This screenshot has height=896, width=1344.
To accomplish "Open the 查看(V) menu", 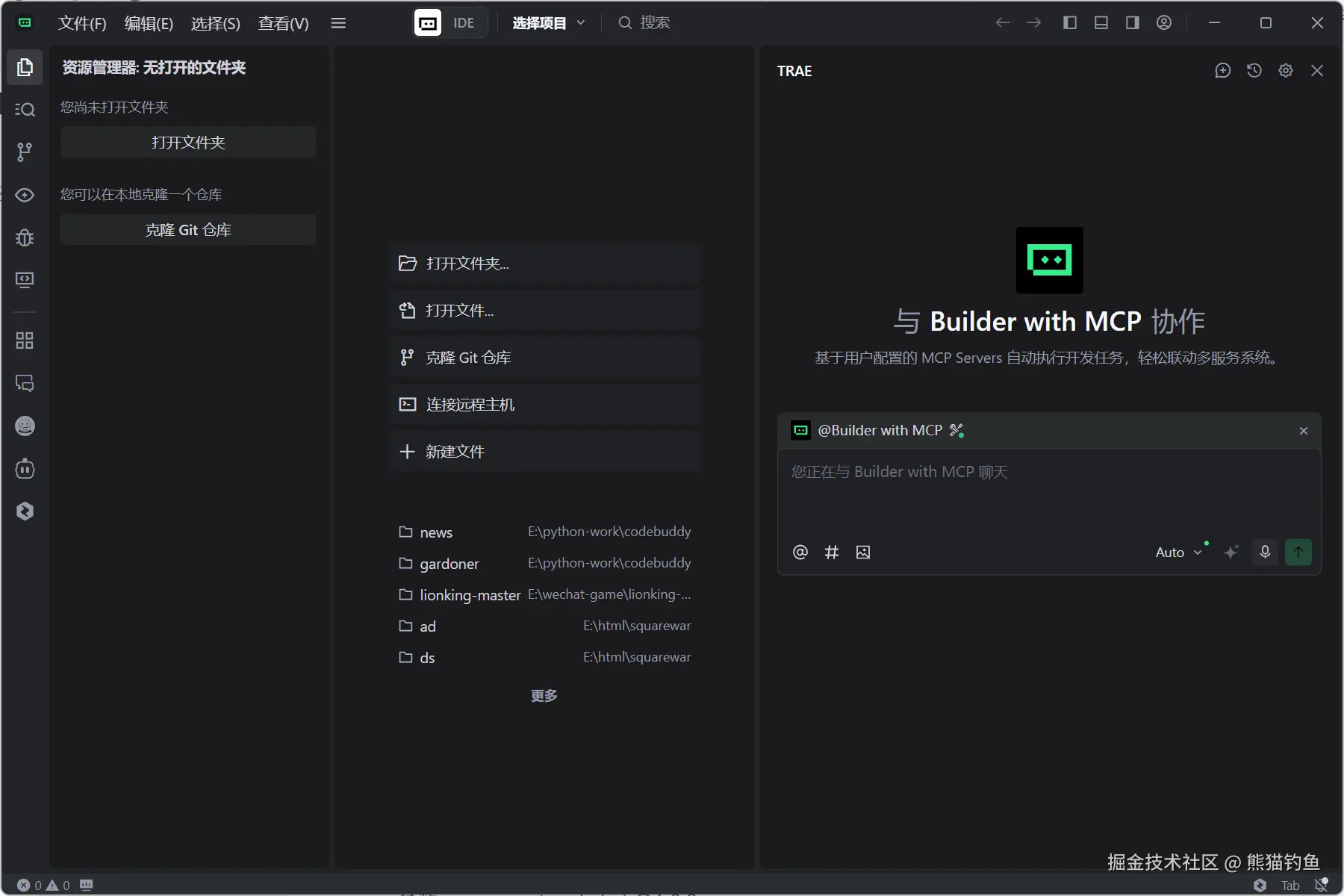I will click(284, 23).
